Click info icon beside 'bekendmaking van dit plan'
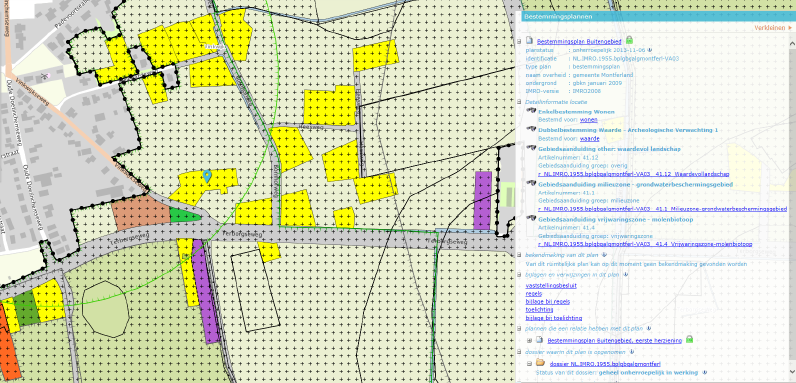This screenshot has width=796, height=383. 604,256
